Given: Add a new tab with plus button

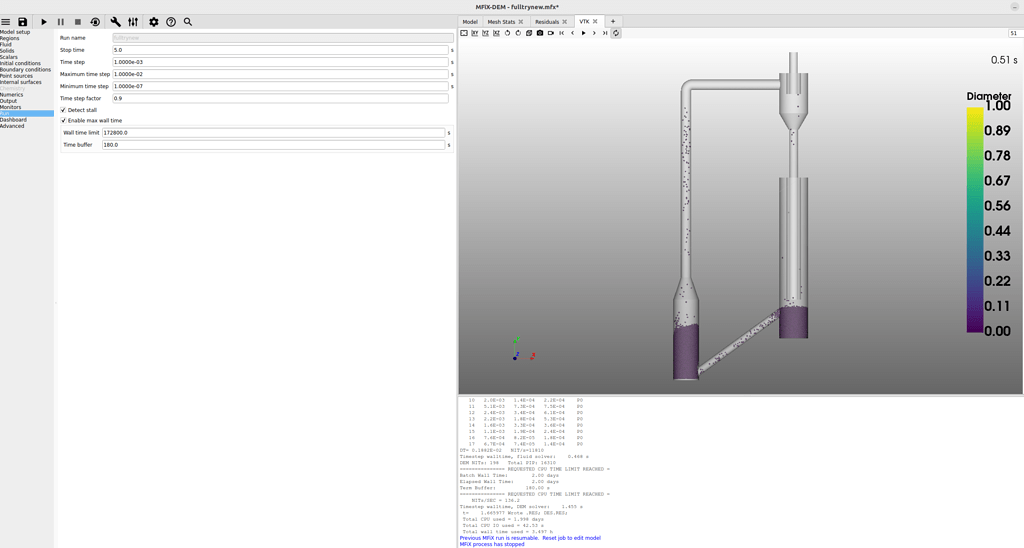Looking at the screenshot, I should tap(613, 21).
